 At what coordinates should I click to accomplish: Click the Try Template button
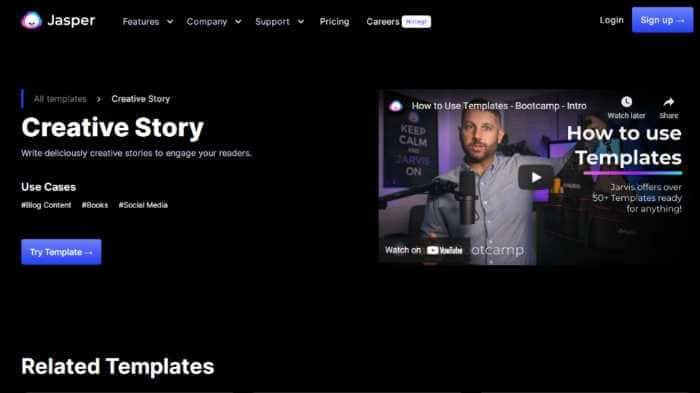61,252
